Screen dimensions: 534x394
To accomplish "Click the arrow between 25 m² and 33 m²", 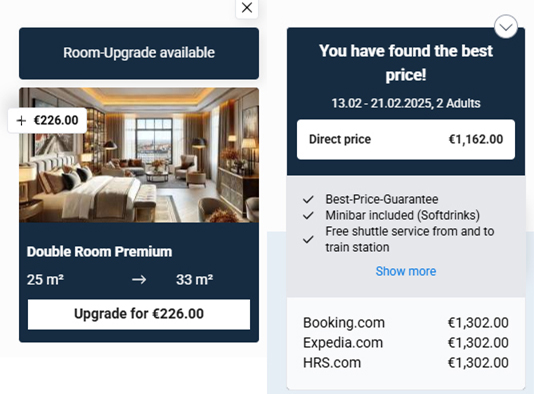I will (139, 280).
